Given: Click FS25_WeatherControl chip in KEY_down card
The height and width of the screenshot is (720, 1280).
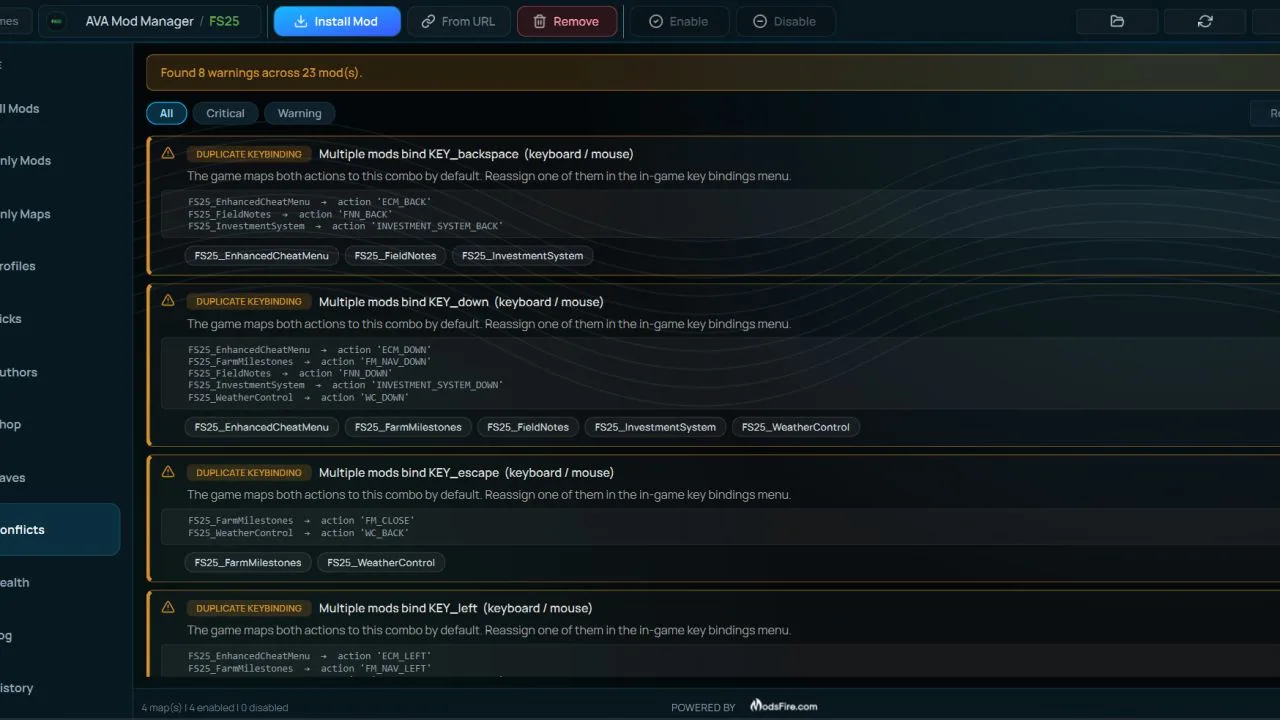Looking at the screenshot, I should coord(796,427).
